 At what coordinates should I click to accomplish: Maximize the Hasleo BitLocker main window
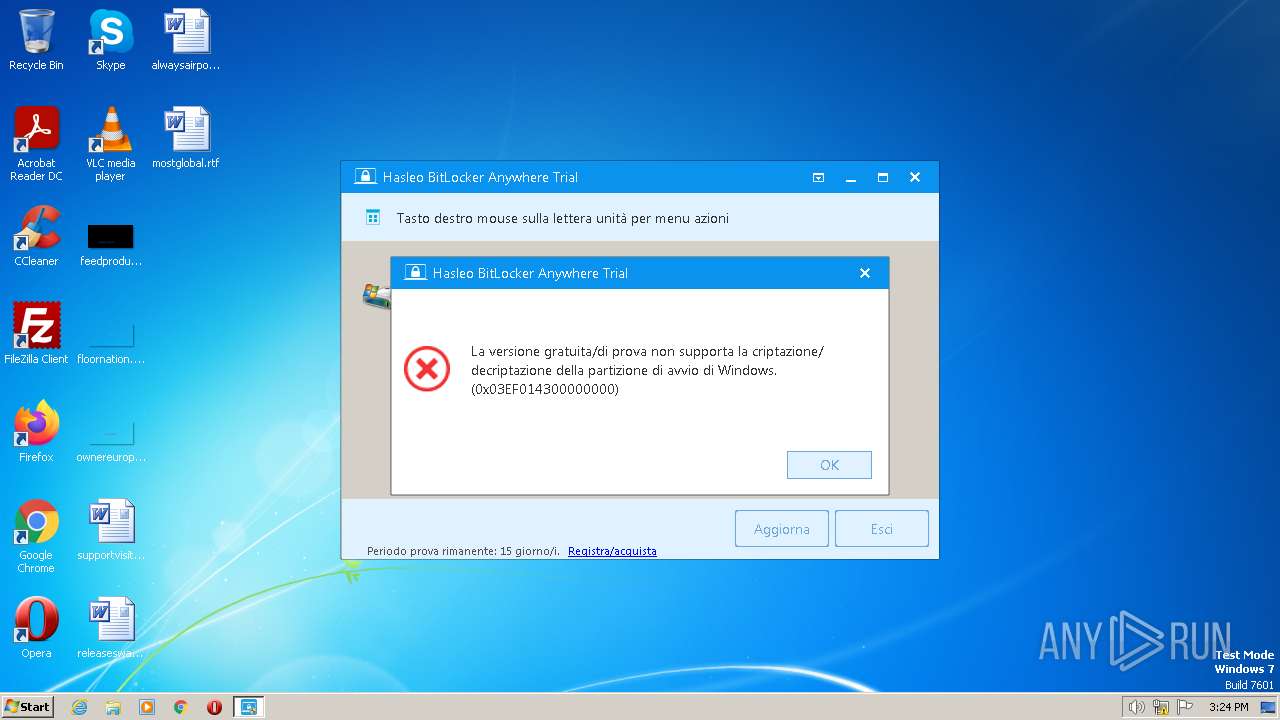[x=883, y=177]
